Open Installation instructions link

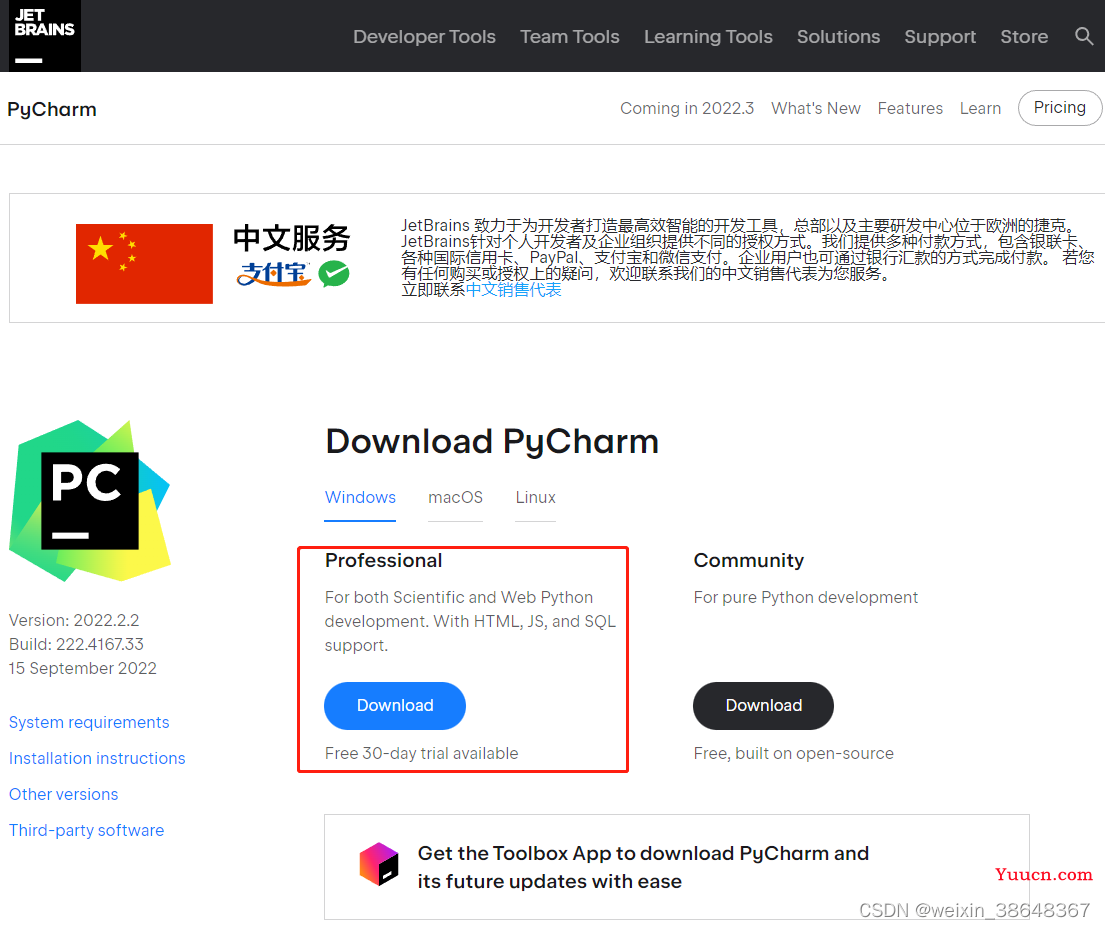click(x=97, y=758)
